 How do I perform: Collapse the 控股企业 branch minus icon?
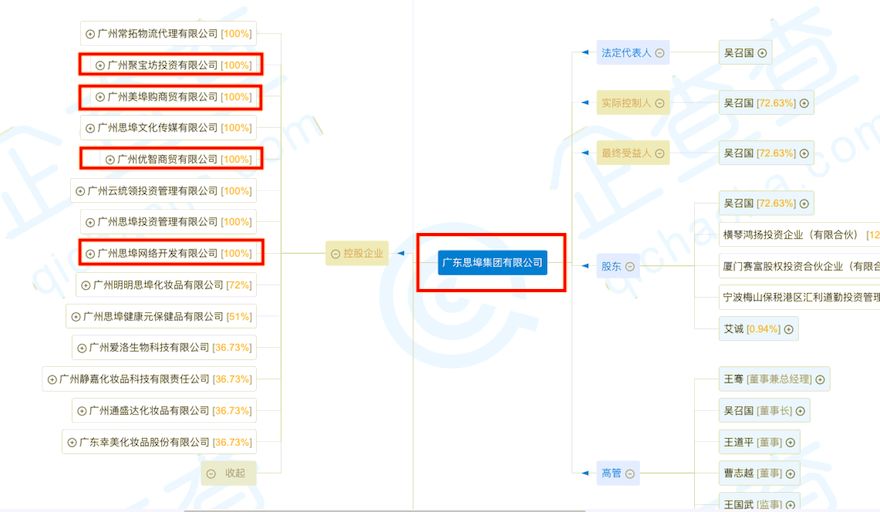336,254
